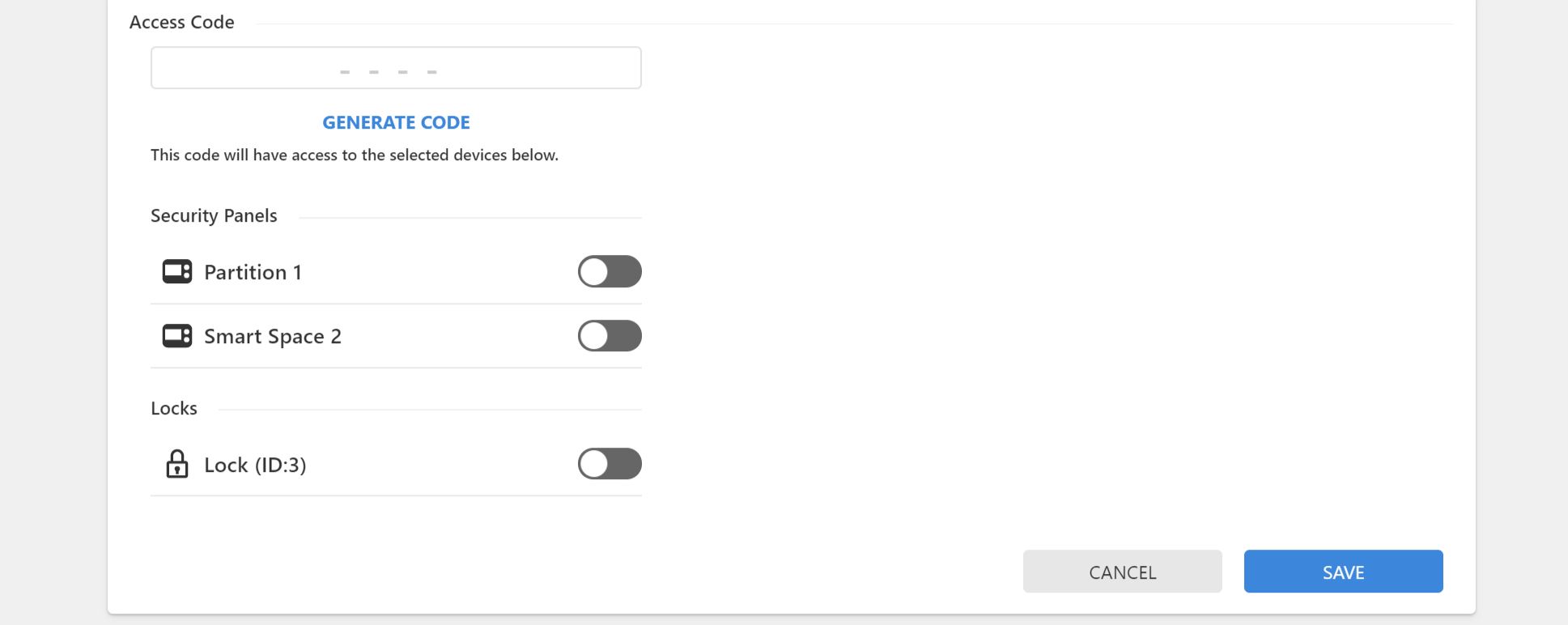Image resolution: width=1568 pixels, height=625 pixels.
Task: Focus the Access Code input field
Action: [x=396, y=67]
